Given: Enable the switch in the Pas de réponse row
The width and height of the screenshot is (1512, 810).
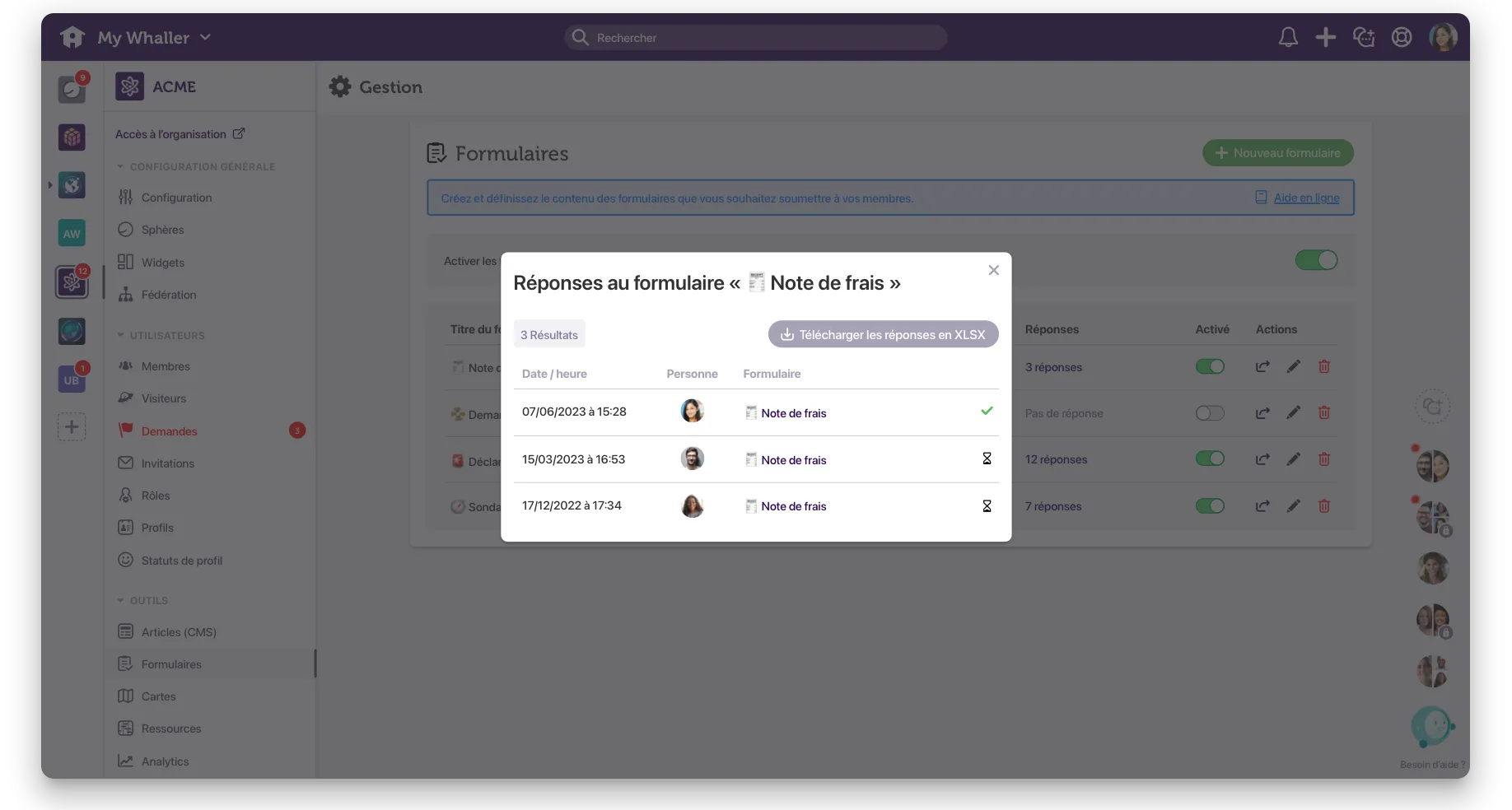Looking at the screenshot, I should (x=1210, y=412).
